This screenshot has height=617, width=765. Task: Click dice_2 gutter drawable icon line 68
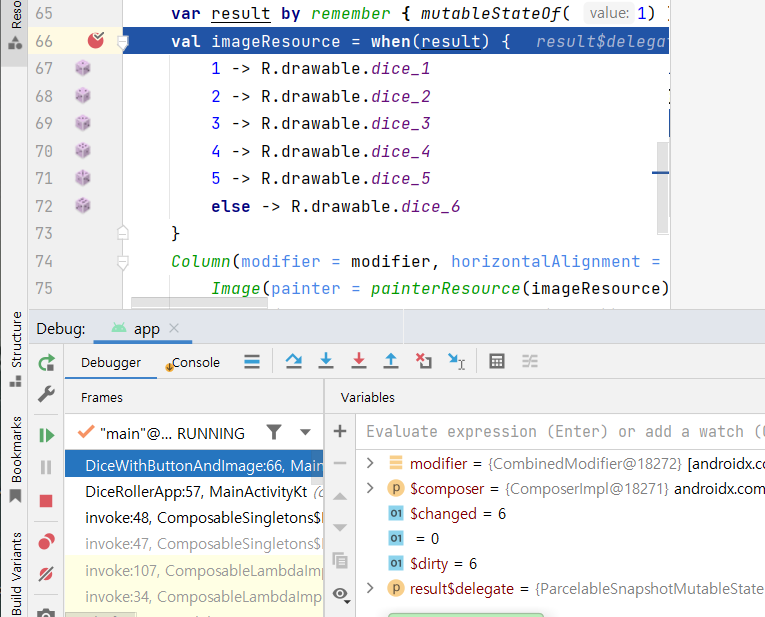83,95
